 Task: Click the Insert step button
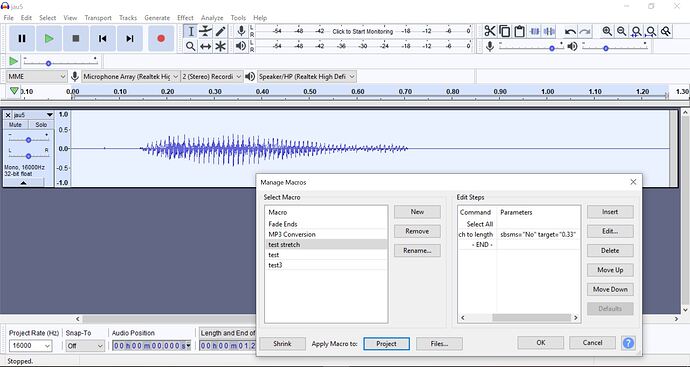[x=610, y=212]
